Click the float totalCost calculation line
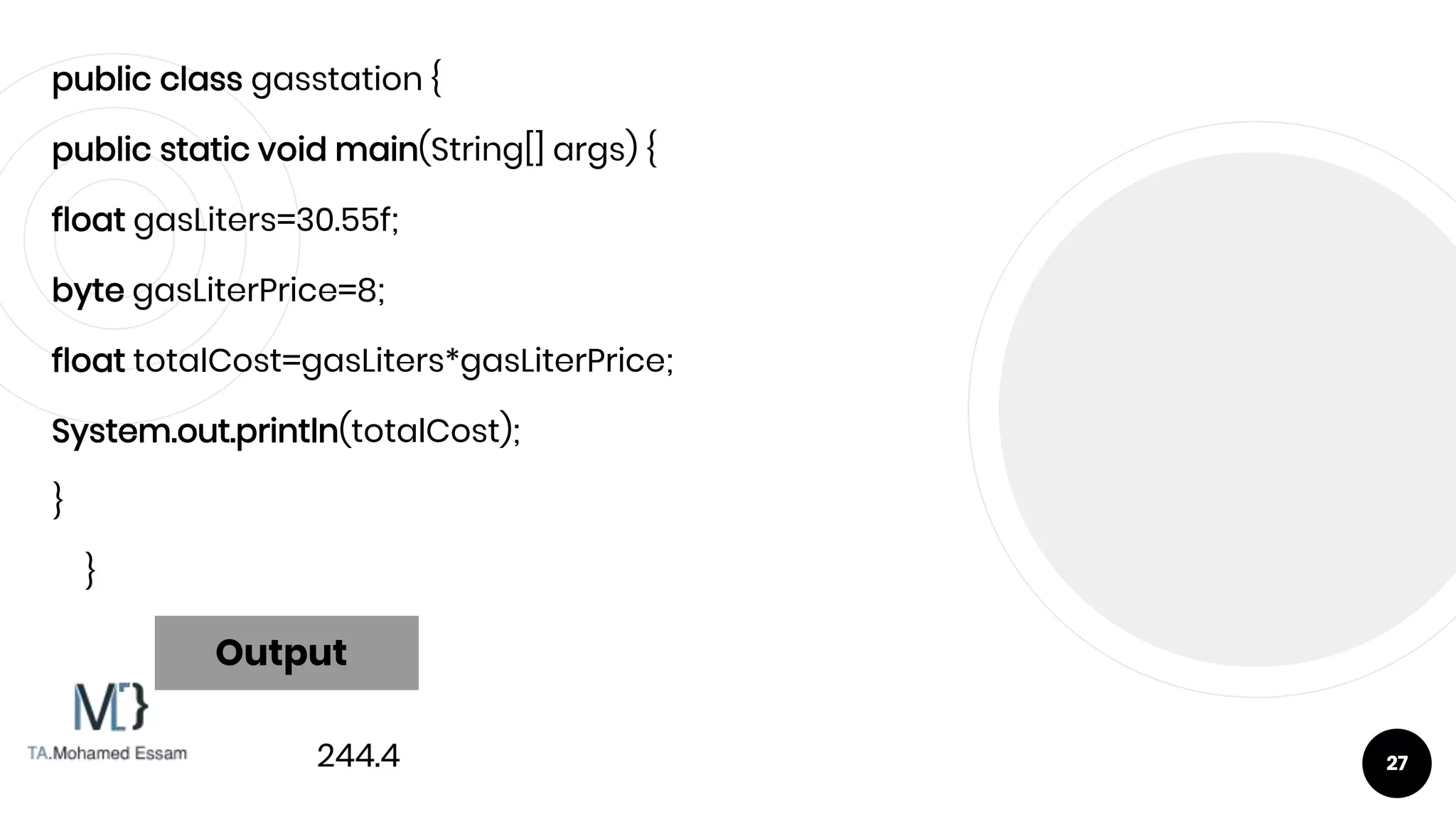 [363, 360]
